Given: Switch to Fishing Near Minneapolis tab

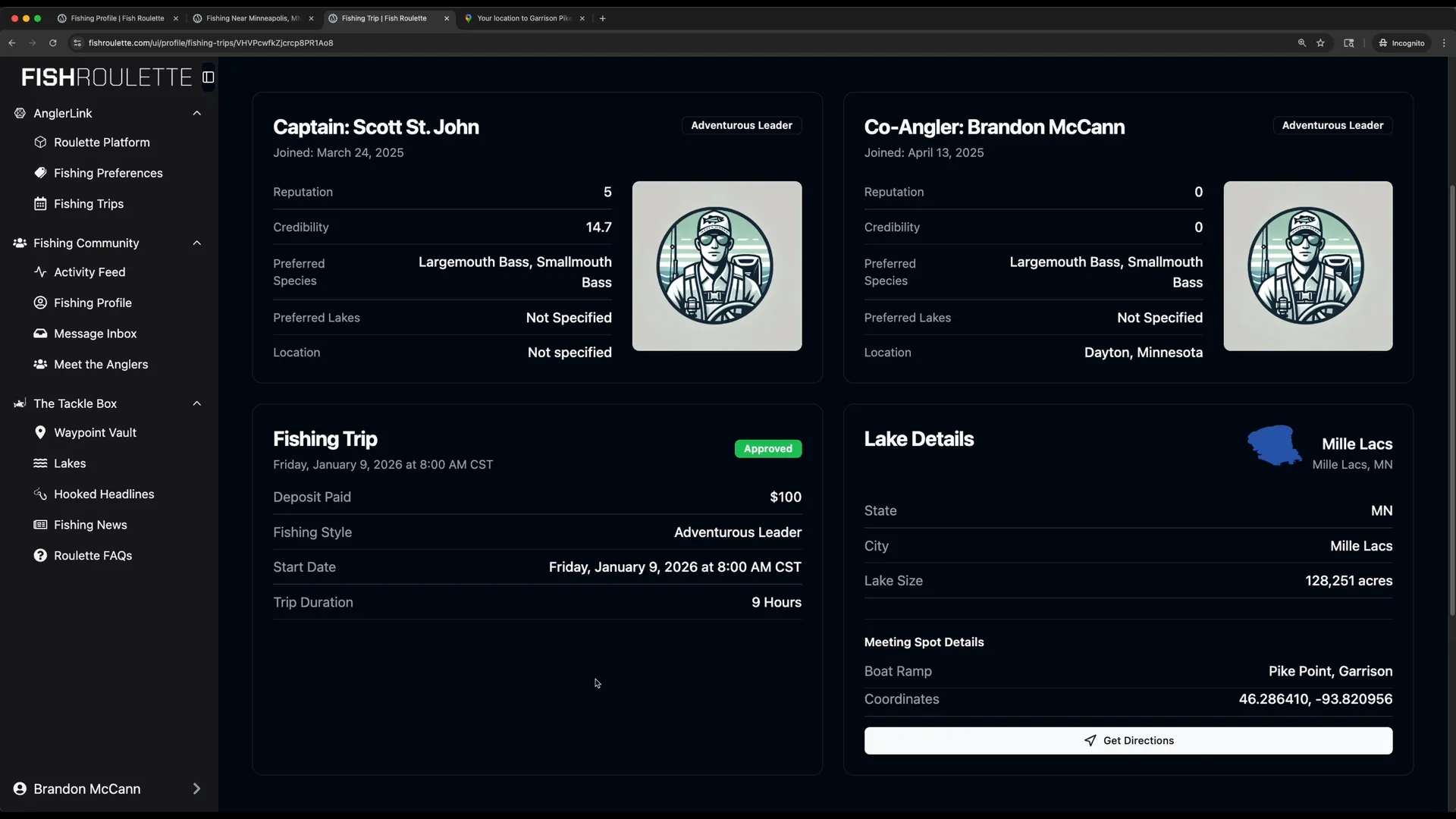Looking at the screenshot, I should [252, 18].
